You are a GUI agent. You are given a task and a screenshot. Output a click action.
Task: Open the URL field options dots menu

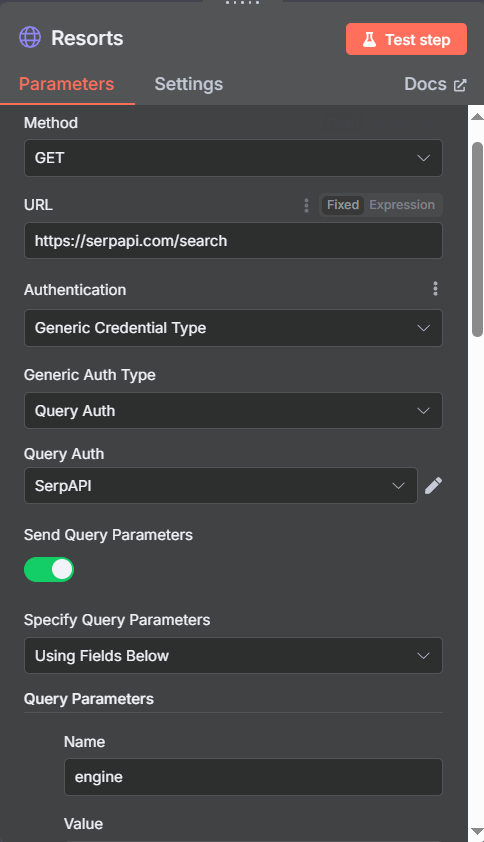click(x=306, y=205)
